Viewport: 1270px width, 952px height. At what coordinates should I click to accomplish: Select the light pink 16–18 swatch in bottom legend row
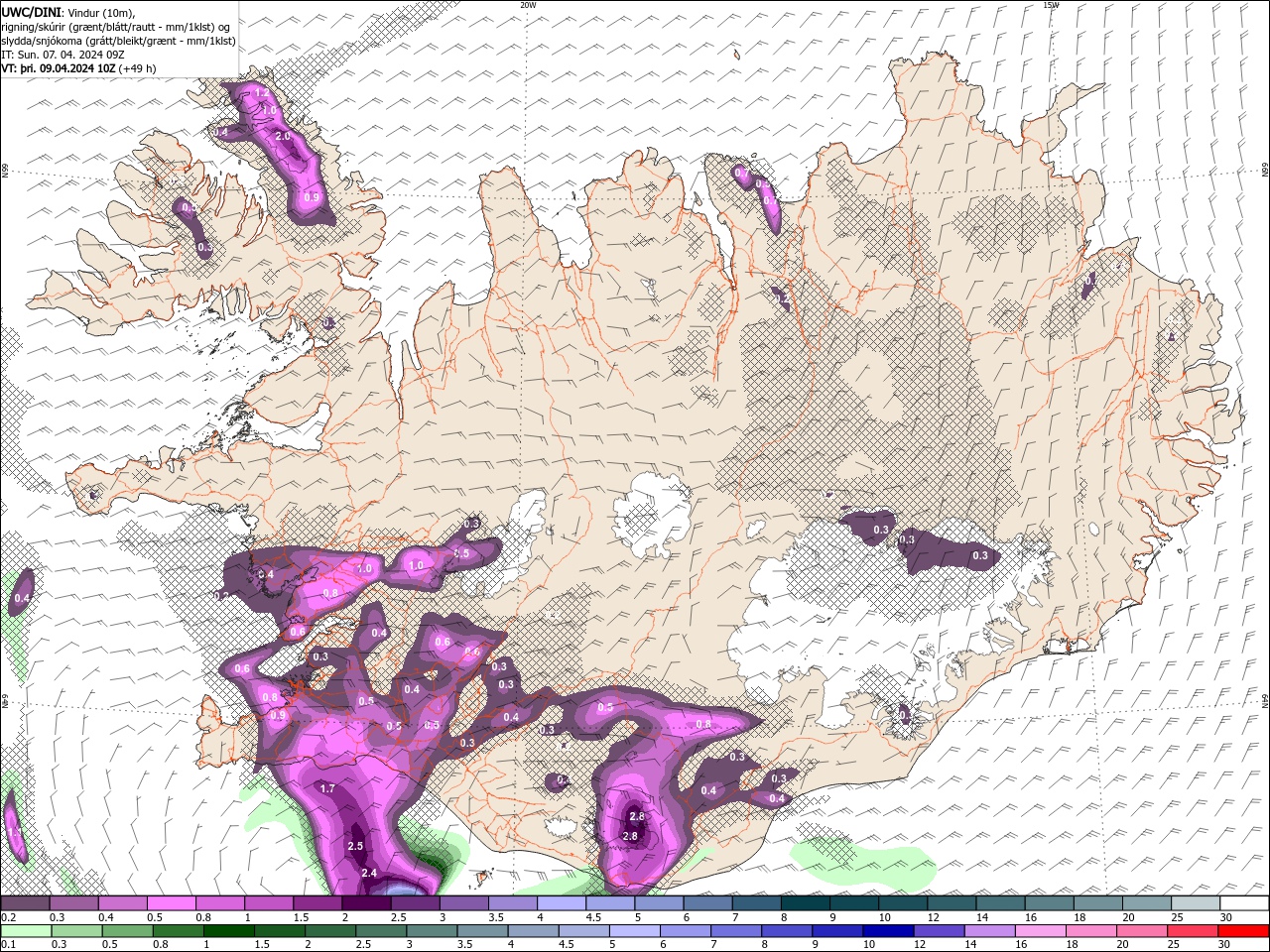[x=1041, y=931]
